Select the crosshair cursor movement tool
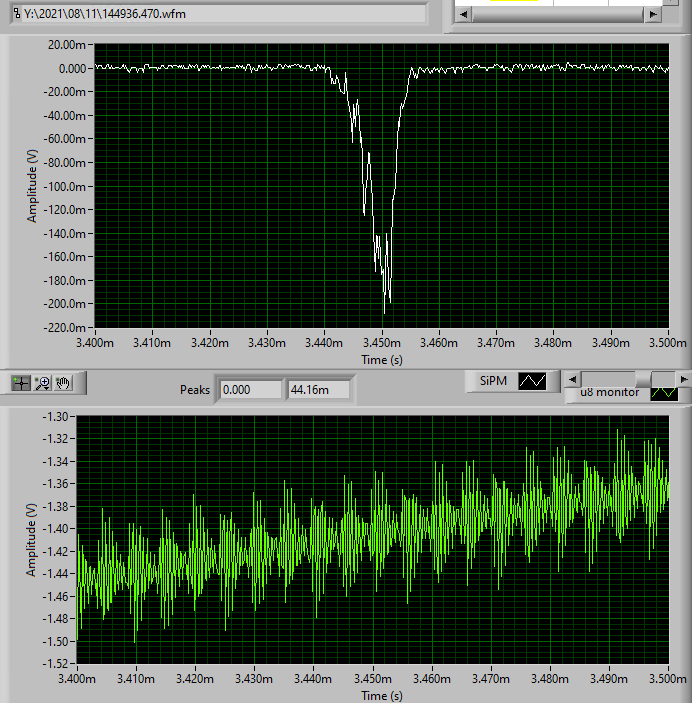 click(21, 383)
